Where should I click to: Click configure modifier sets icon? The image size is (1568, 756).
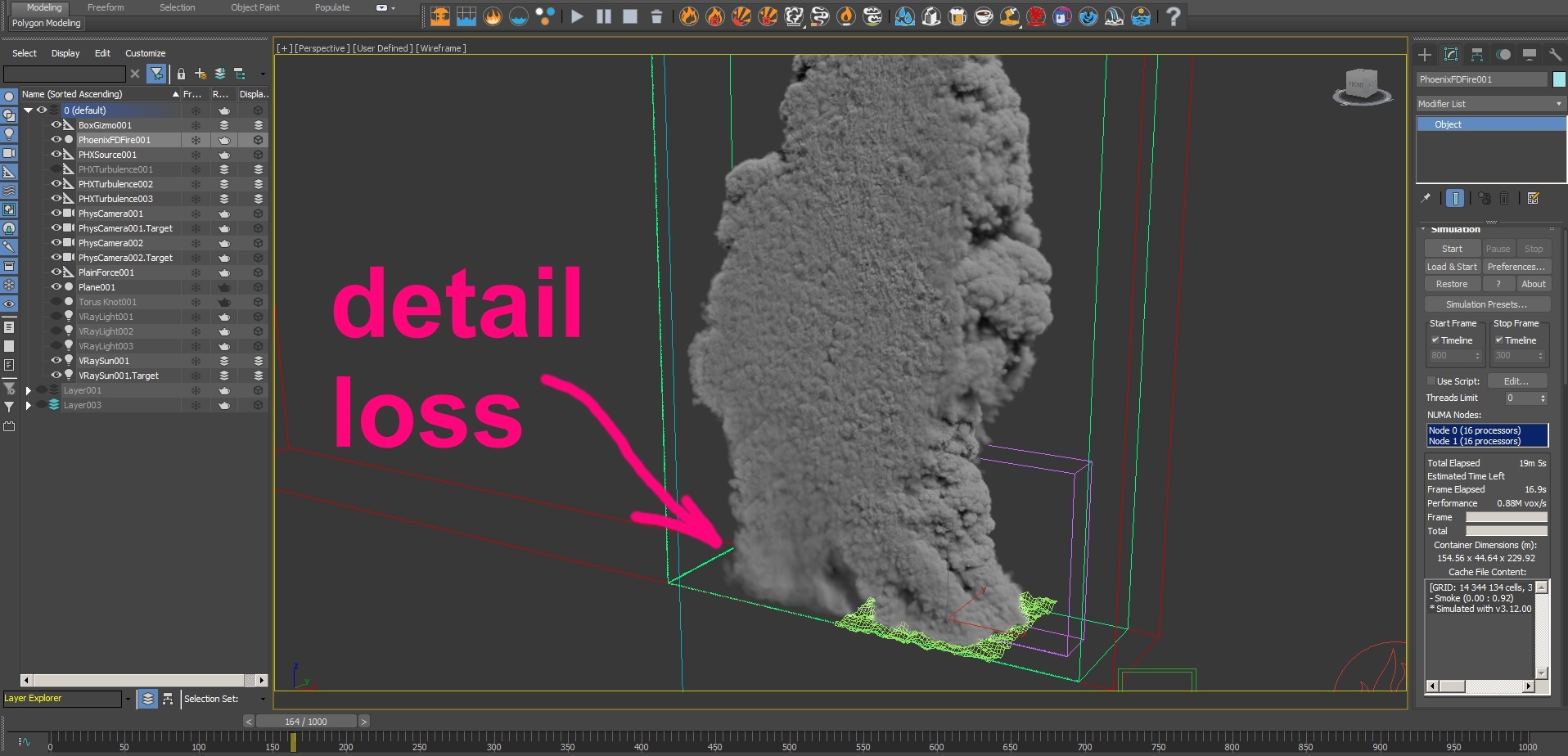click(x=1534, y=198)
